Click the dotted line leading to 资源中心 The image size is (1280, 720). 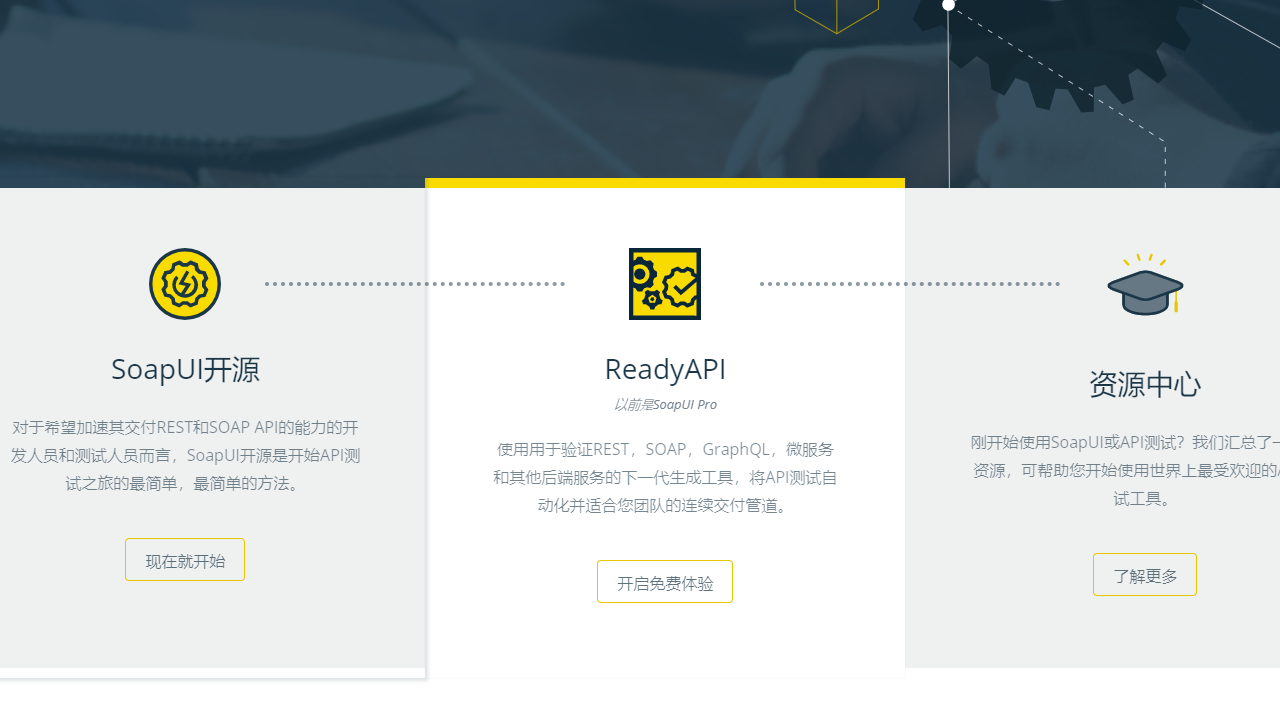(x=909, y=283)
